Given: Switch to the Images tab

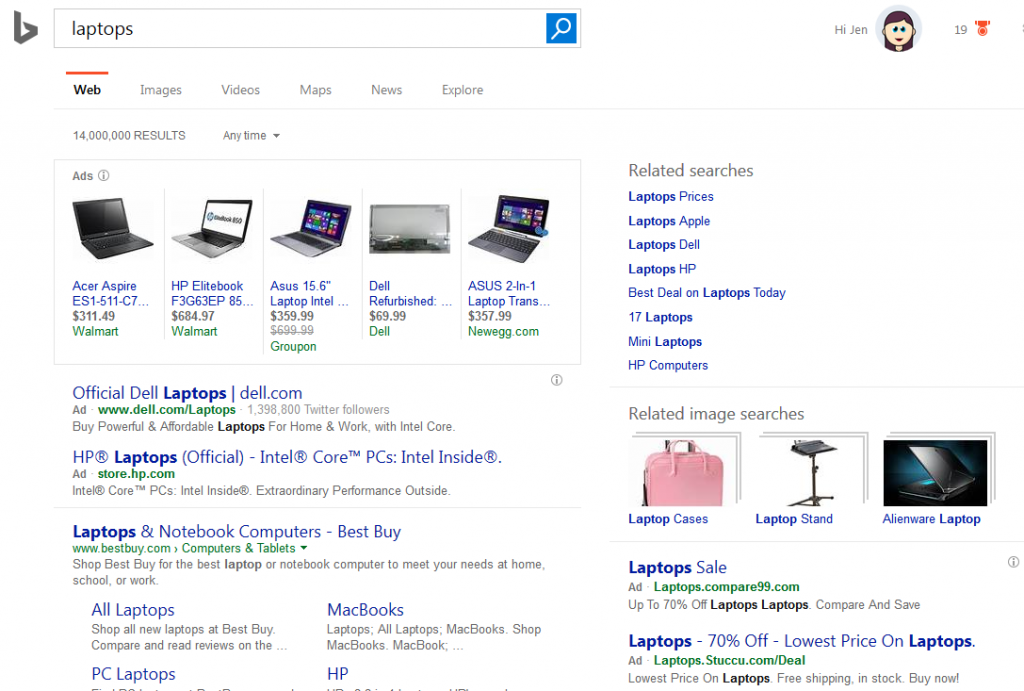Looking at the screenshot, I should [x=160, y=90].
